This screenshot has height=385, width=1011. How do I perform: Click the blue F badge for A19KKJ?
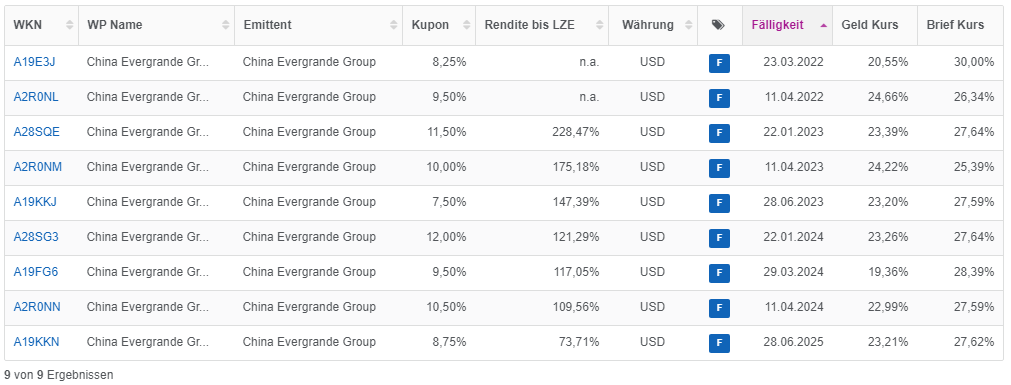coord(719,202)
